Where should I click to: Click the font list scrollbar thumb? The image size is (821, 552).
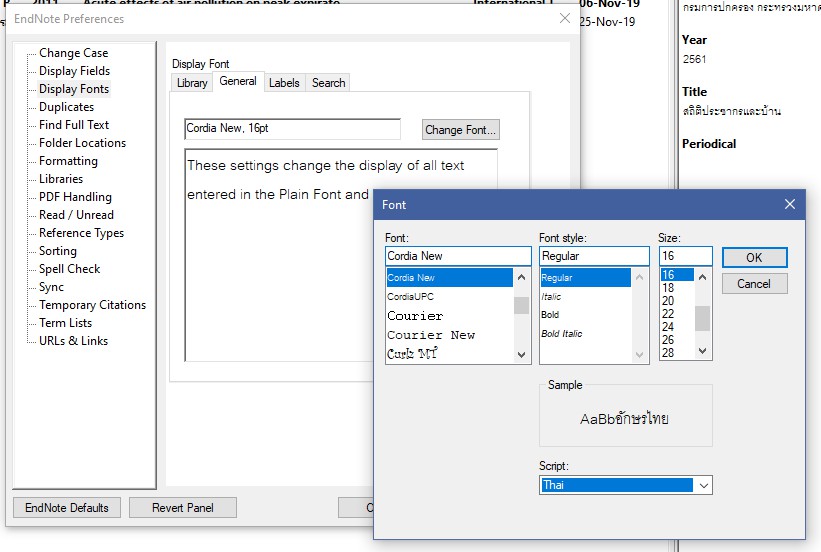tap(522, 305)
